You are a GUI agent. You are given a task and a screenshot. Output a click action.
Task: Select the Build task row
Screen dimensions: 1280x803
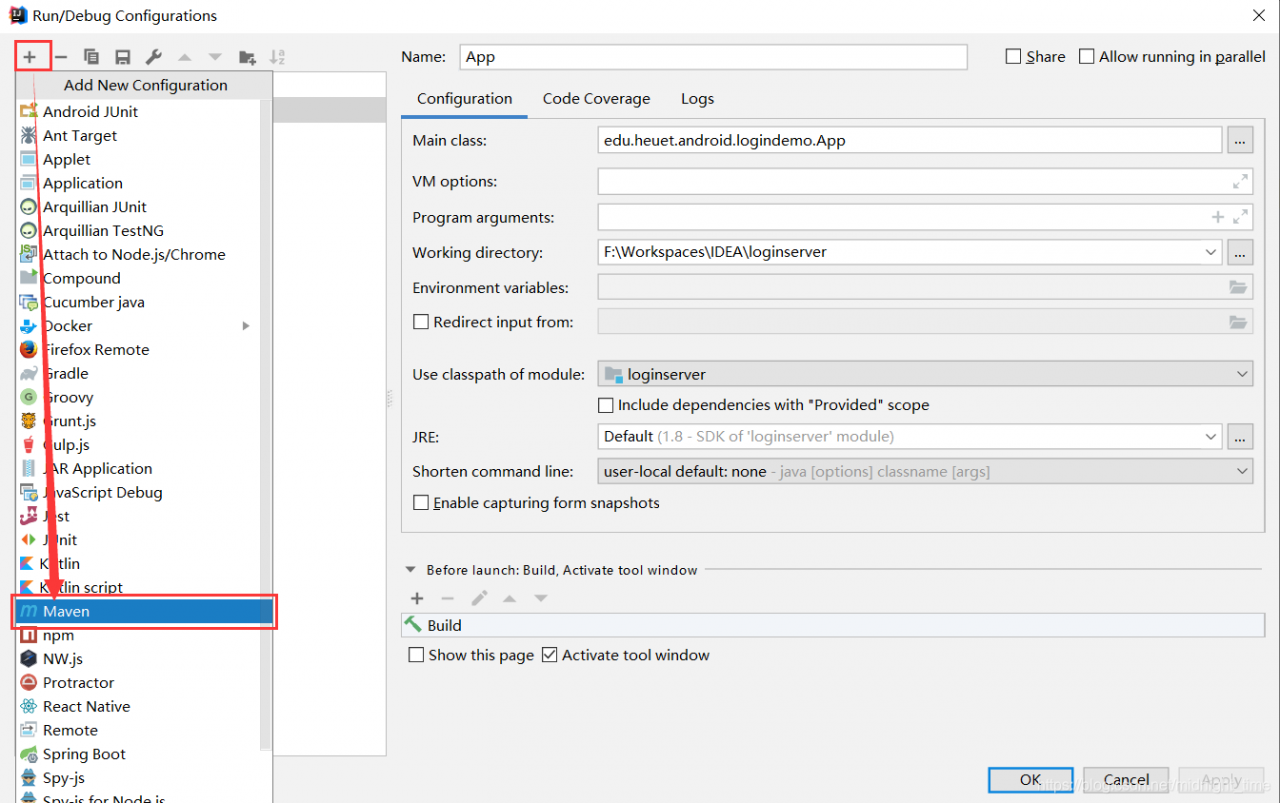833,625
